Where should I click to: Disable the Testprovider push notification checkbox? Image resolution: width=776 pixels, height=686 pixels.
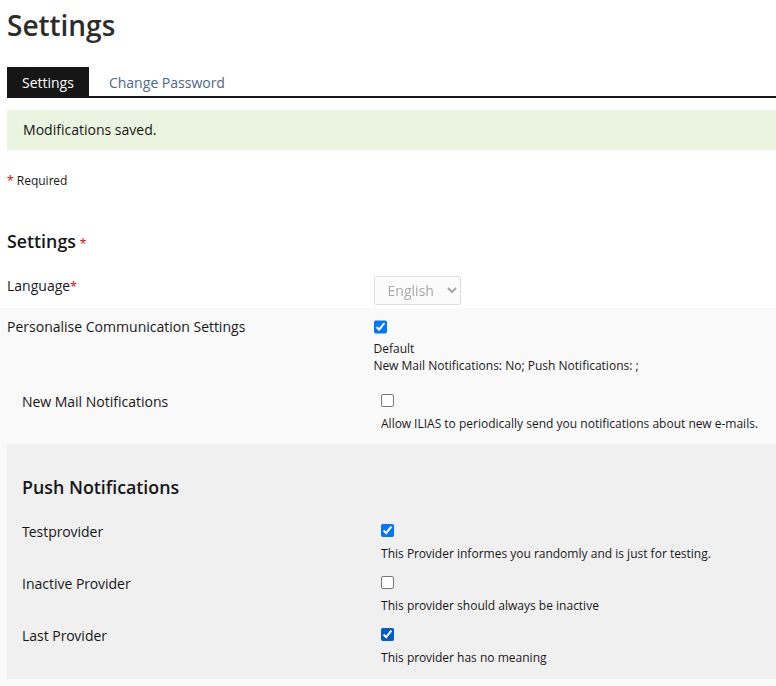387,531
